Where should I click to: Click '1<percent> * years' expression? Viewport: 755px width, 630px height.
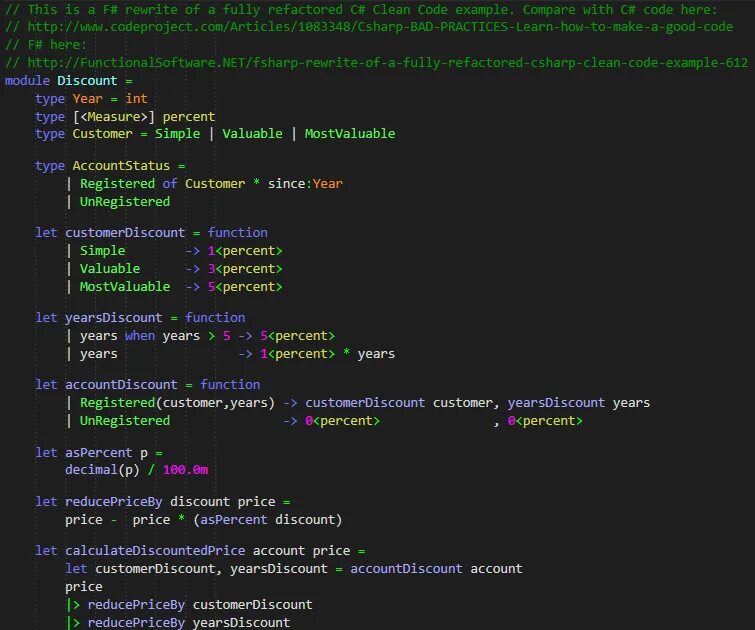pyautogui.click(x=327, y=354)
